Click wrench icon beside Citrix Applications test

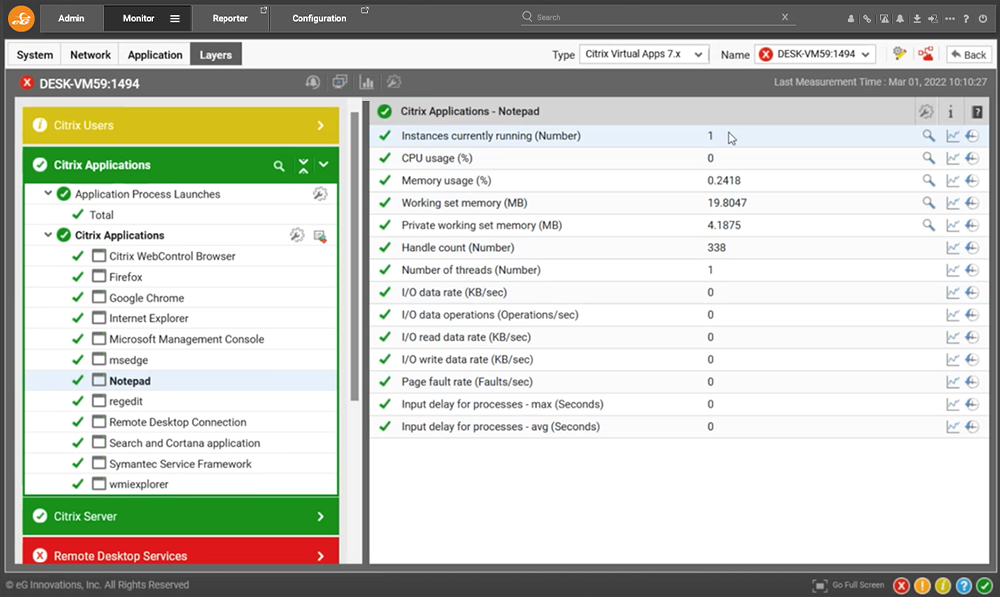point(297,235)
